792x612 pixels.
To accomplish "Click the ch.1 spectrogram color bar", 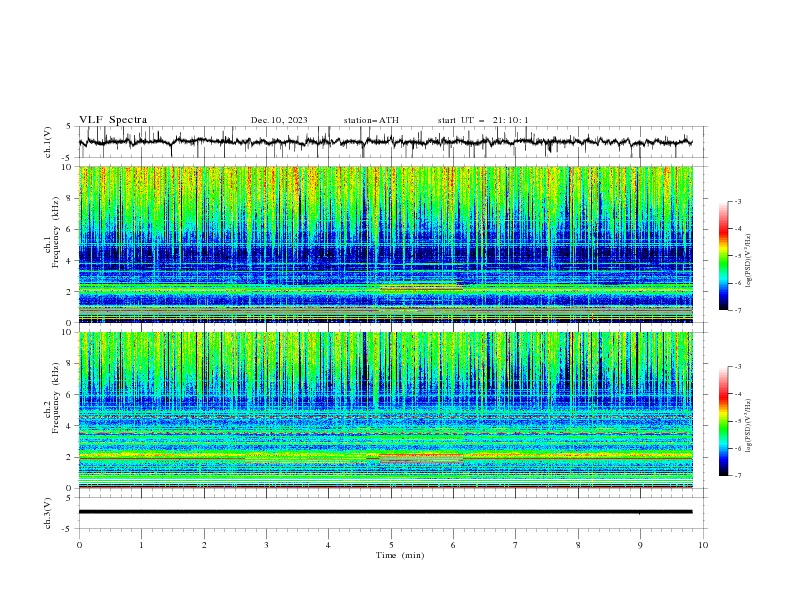I will pyautogui.click(x=723, y=256).
